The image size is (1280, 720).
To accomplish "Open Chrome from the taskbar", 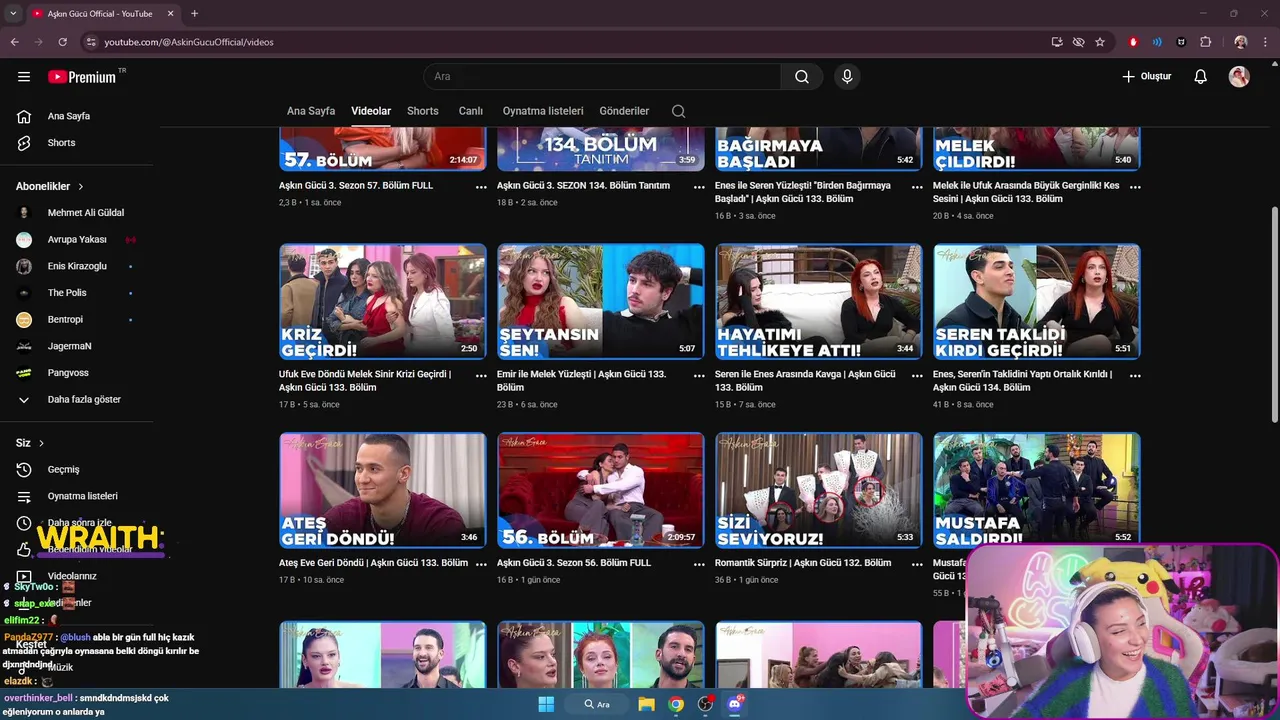I will click(676, 704).
